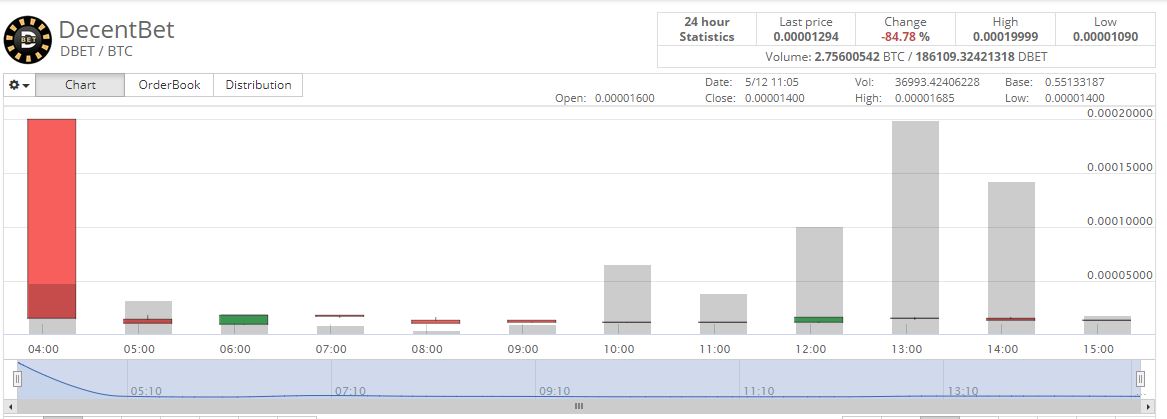Image resolution: width=1167 pixels, height=419 pixels.
Task: Click the Vol 36993.42406228 readout
Action: coord(917,82)
